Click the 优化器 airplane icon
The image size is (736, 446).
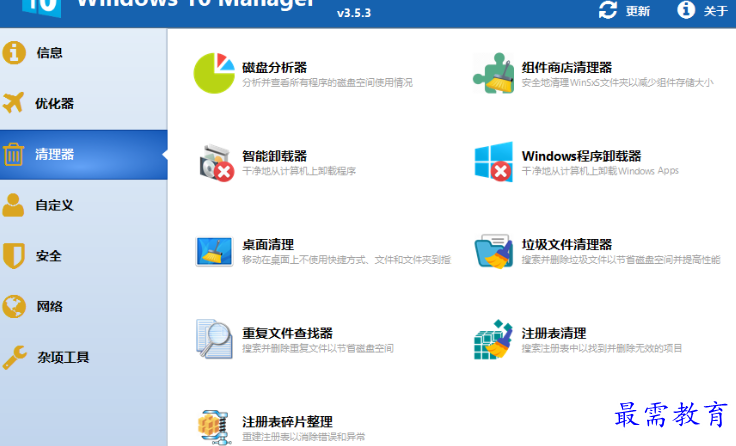(13, 103)
